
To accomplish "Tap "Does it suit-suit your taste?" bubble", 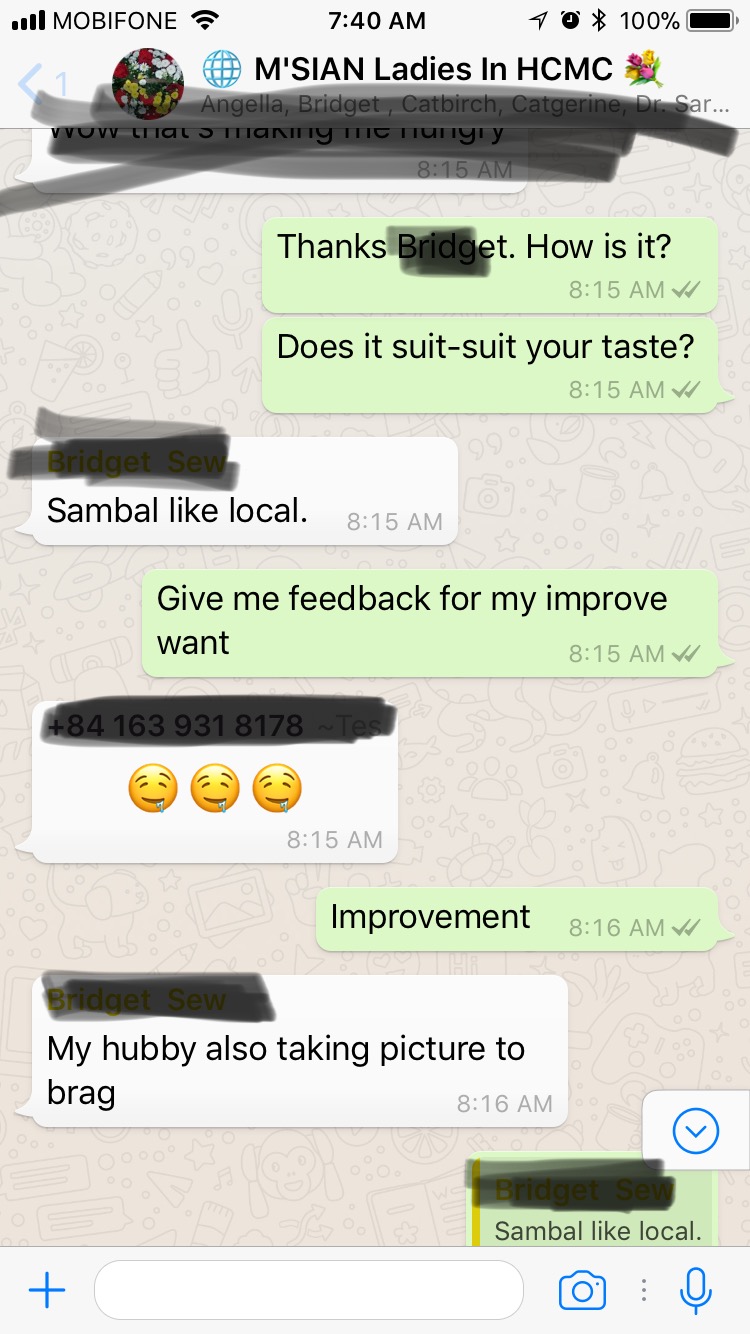I will coord(490,365).
